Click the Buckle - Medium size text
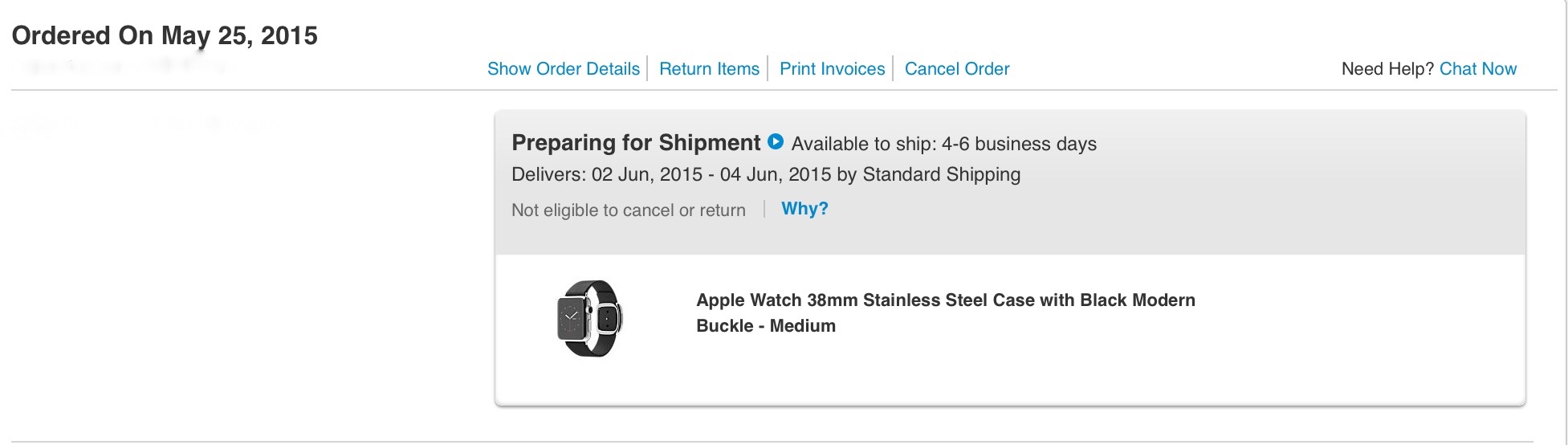 coord(766,326)
